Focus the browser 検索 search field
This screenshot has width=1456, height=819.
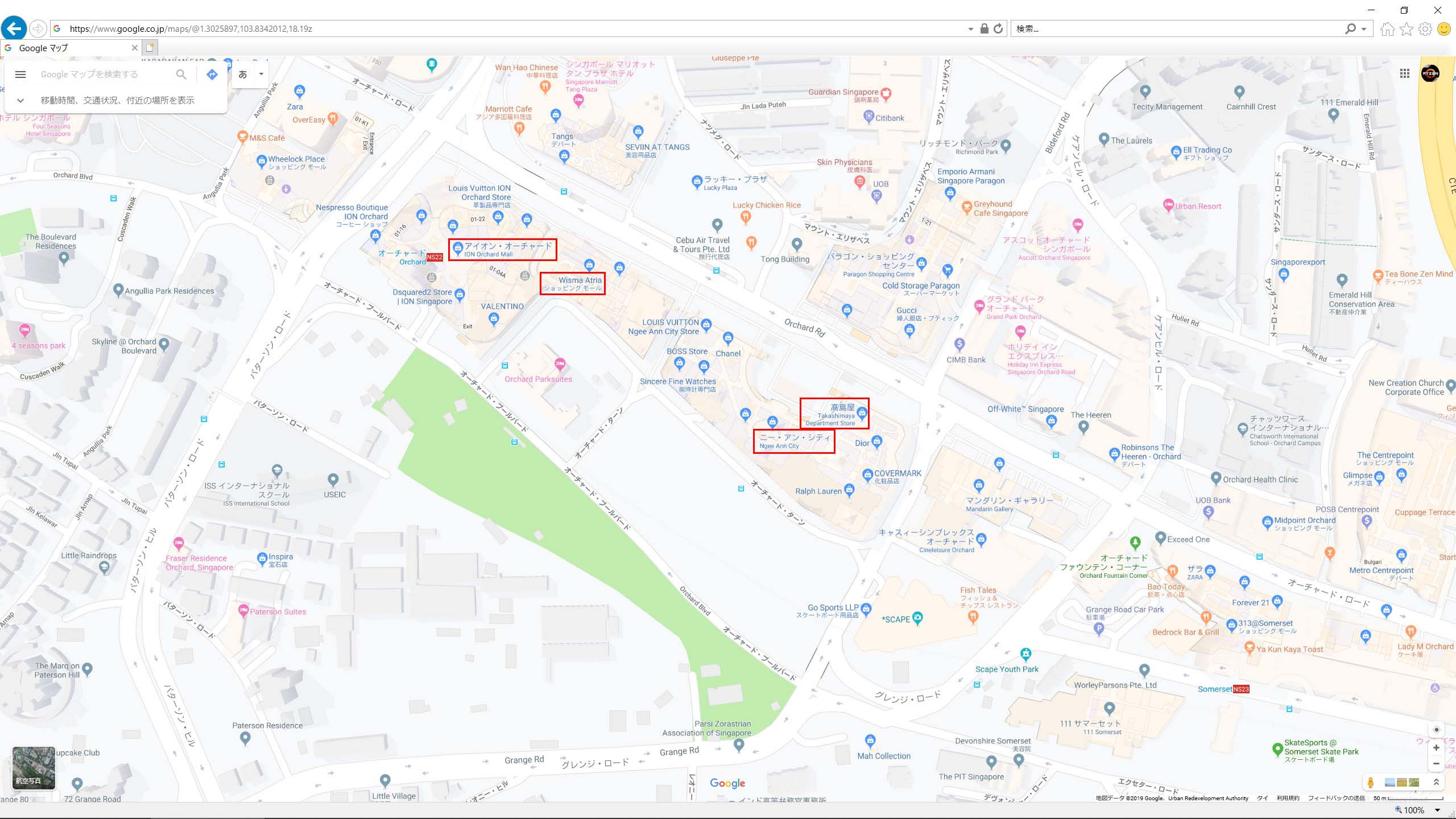click(1177, 28)
